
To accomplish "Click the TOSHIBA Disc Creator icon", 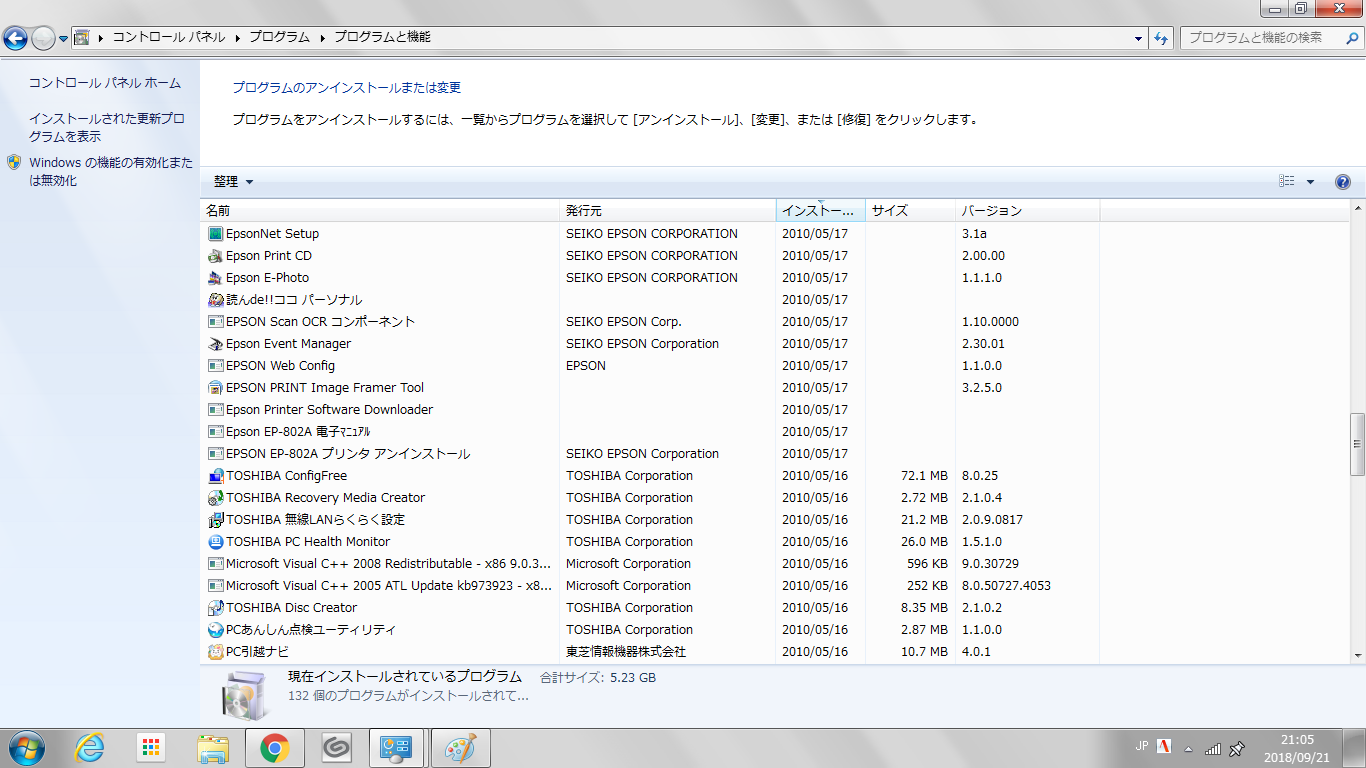I will click(x=215, y=608).
